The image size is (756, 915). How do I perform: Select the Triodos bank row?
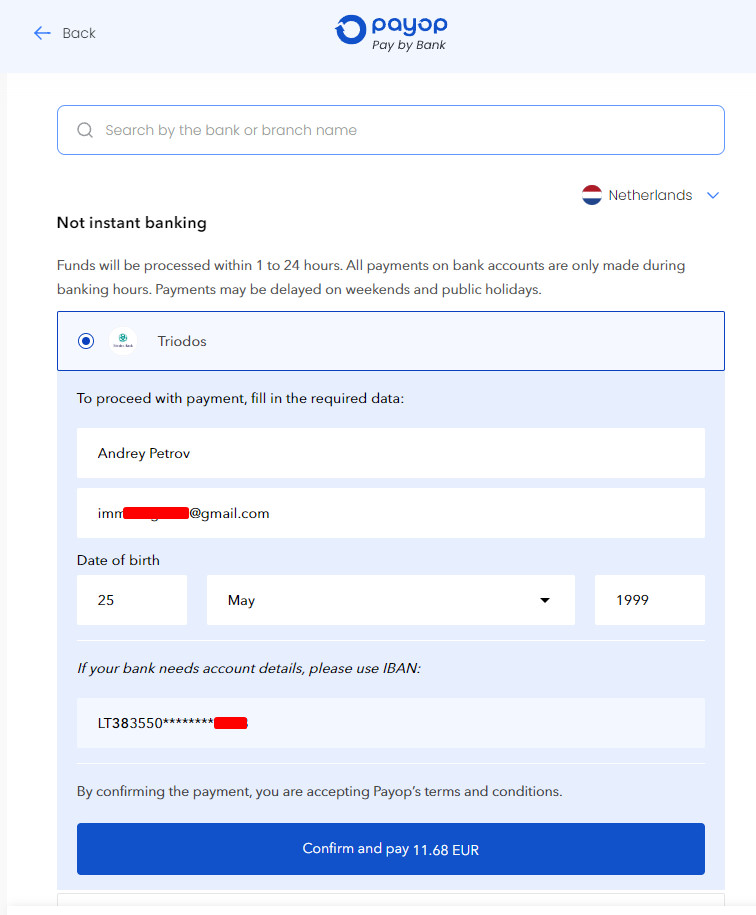click(391, 341)
